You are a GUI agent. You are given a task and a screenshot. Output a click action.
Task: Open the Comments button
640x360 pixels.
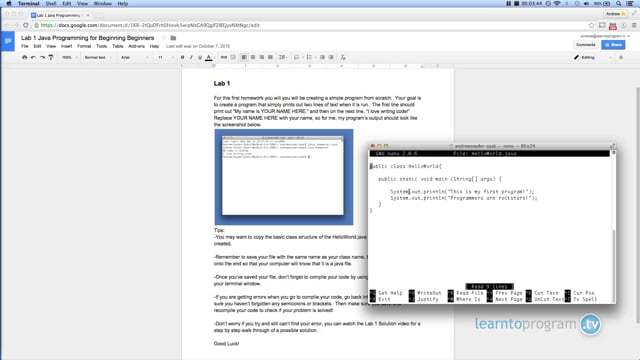click(x=586, y=45)
